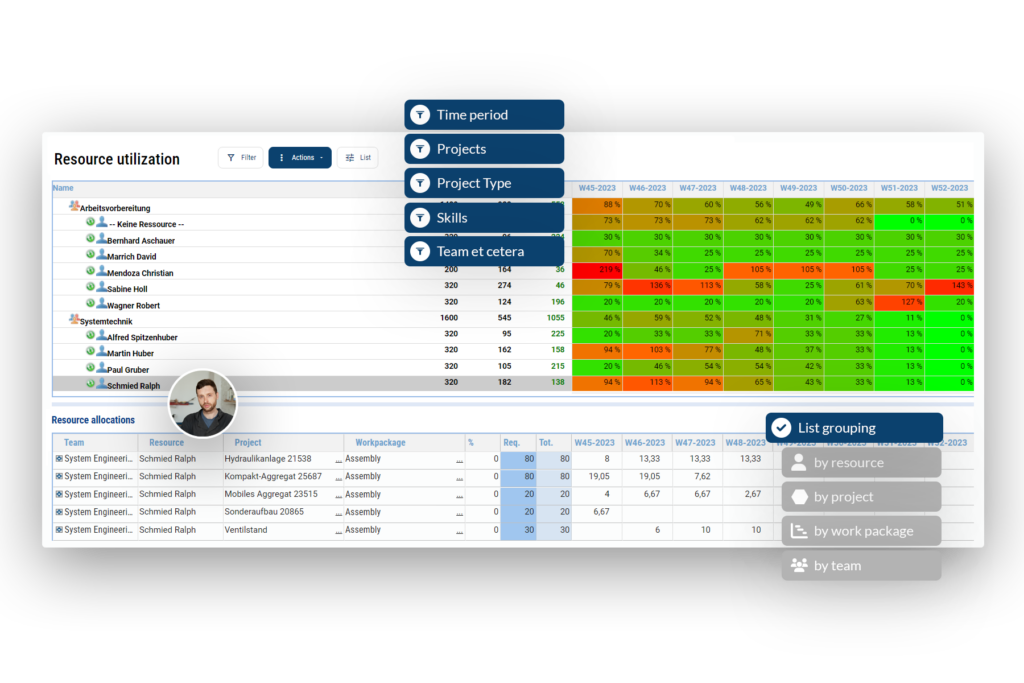Image resolution: width=1024 pixels, height=683 pixels.
Task: Click the Filter button
Action: pos(240,157)
